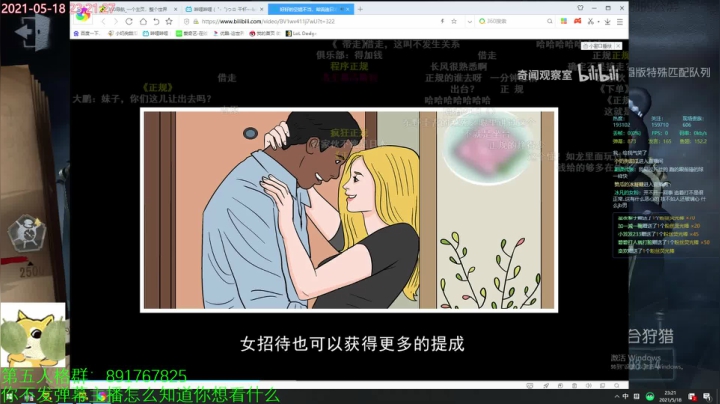The height and width of the screenshot is (404, 720).
Task: Close the second browser tab
Action: (262, 9)
